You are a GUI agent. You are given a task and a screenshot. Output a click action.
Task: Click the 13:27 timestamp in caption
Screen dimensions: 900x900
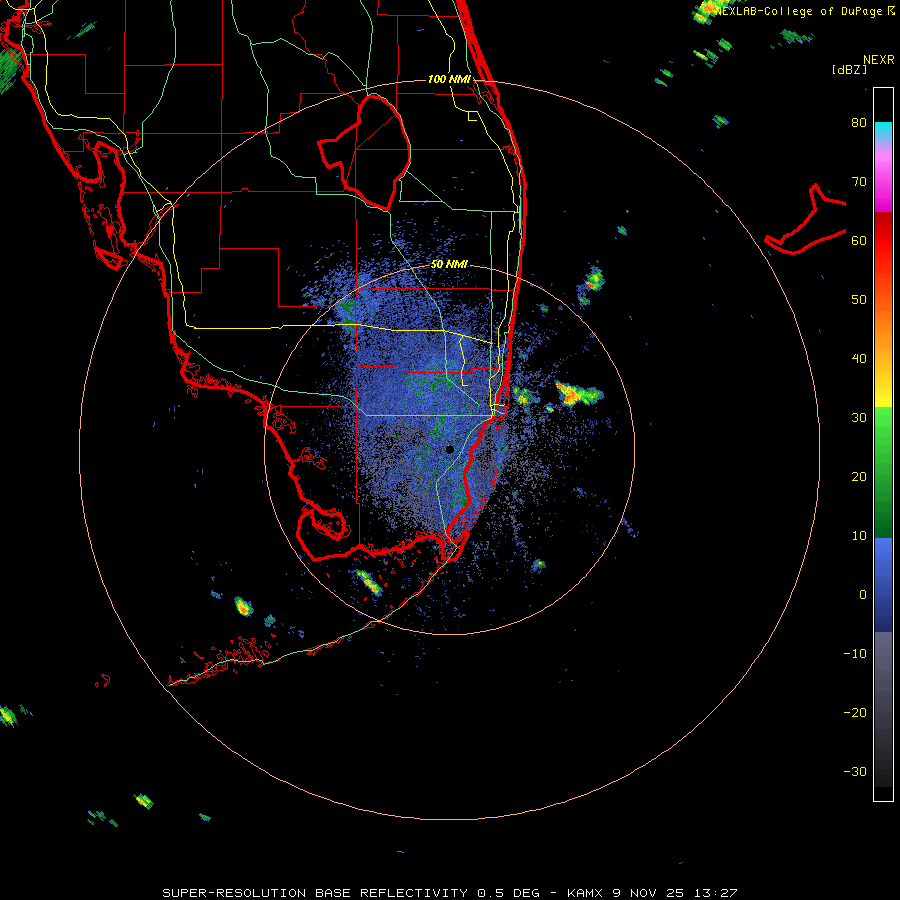715,893
